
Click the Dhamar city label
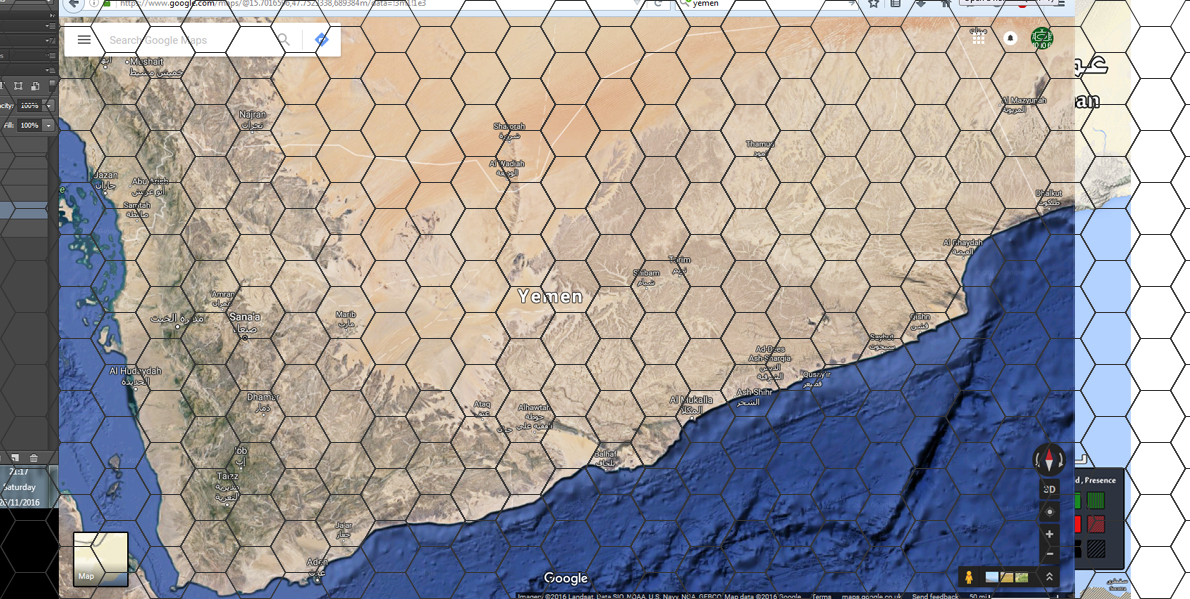pos(263,397)
